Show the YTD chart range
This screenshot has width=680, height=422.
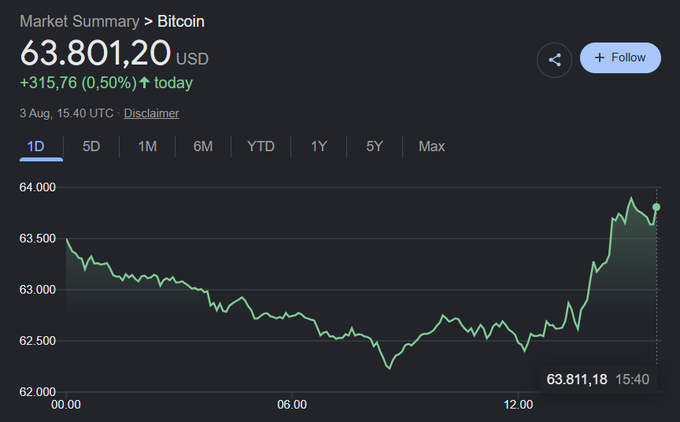point(261,147)
